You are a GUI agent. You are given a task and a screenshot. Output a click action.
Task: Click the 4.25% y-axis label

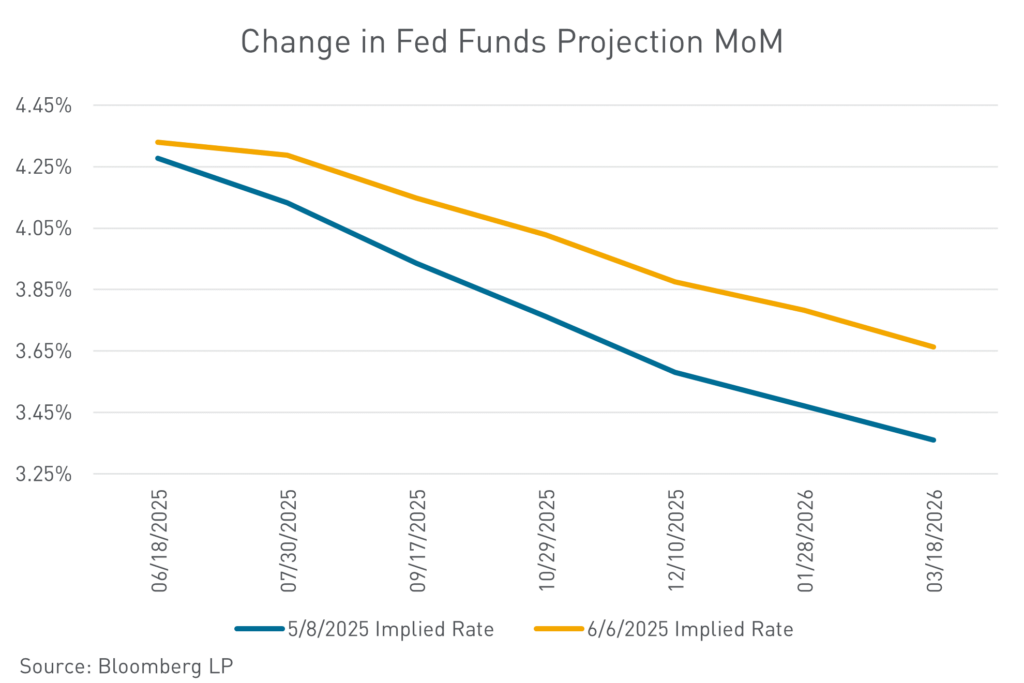point(44,167)
